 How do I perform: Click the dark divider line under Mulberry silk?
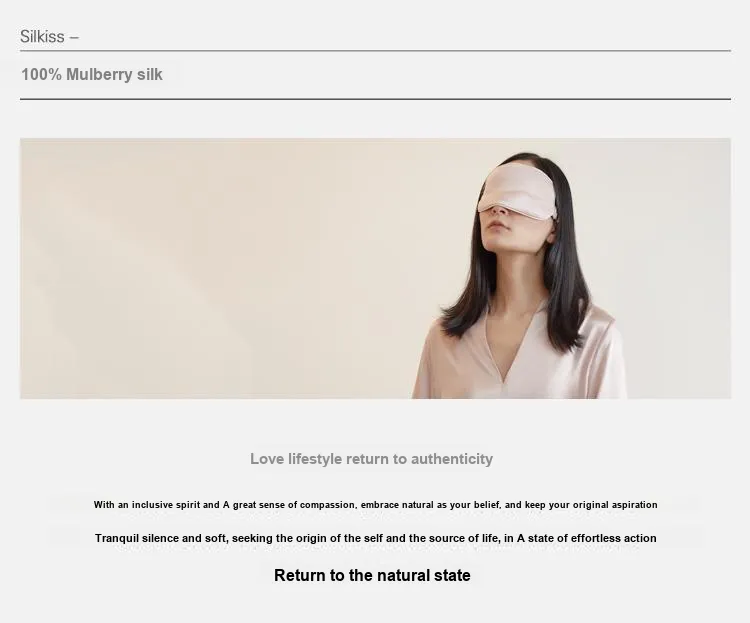[375, 99]
